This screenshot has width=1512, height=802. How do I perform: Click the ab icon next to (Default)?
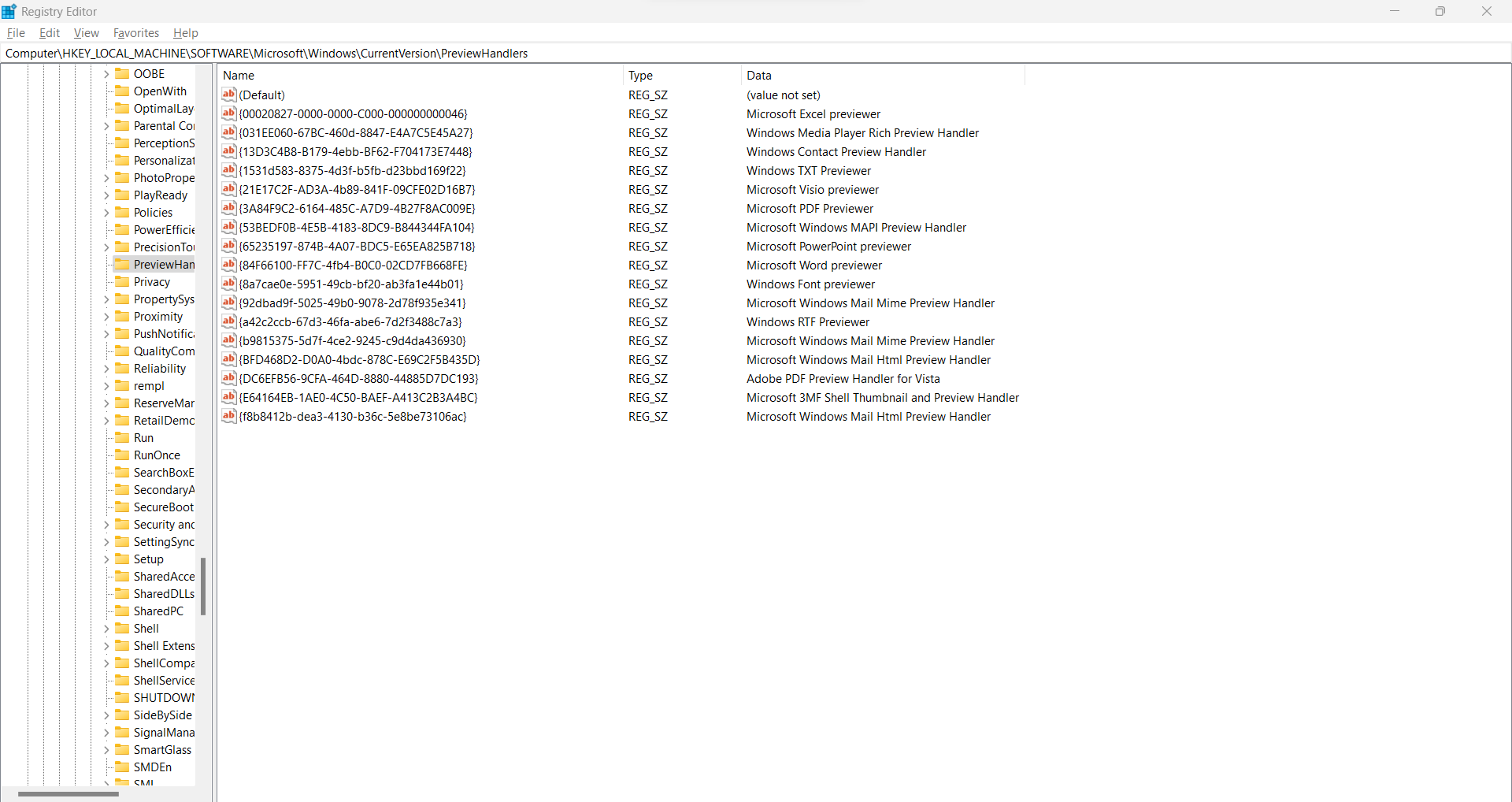pyautogui.click(x=228, y=95)
